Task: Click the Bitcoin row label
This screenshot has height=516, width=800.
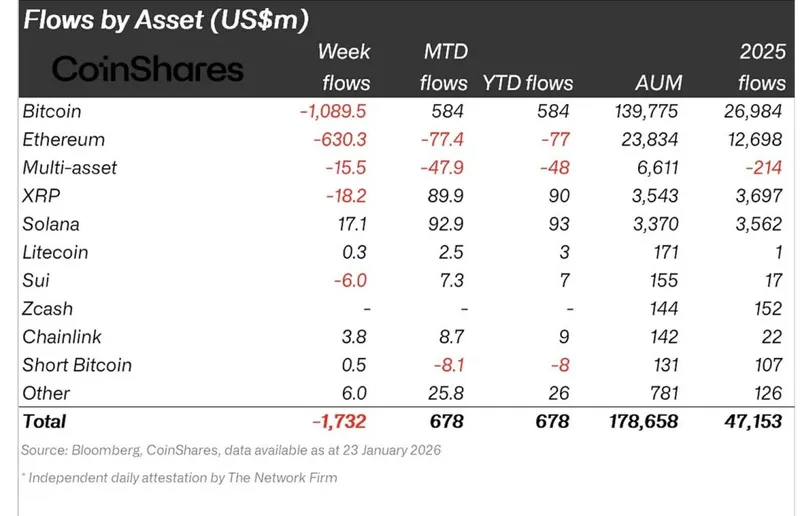Action: pyautogui.click(x=52, y=111)
